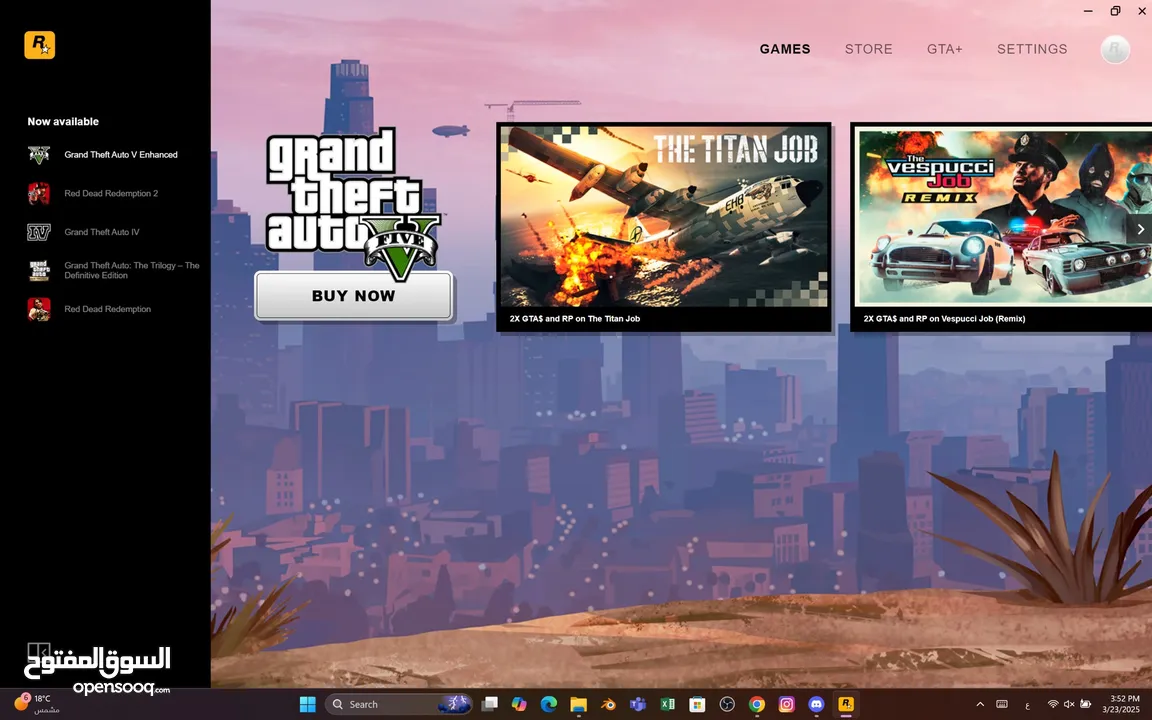
Task: Select Grand Theft Auto V Enhanced in the sidebar
Action: (120, 155)
